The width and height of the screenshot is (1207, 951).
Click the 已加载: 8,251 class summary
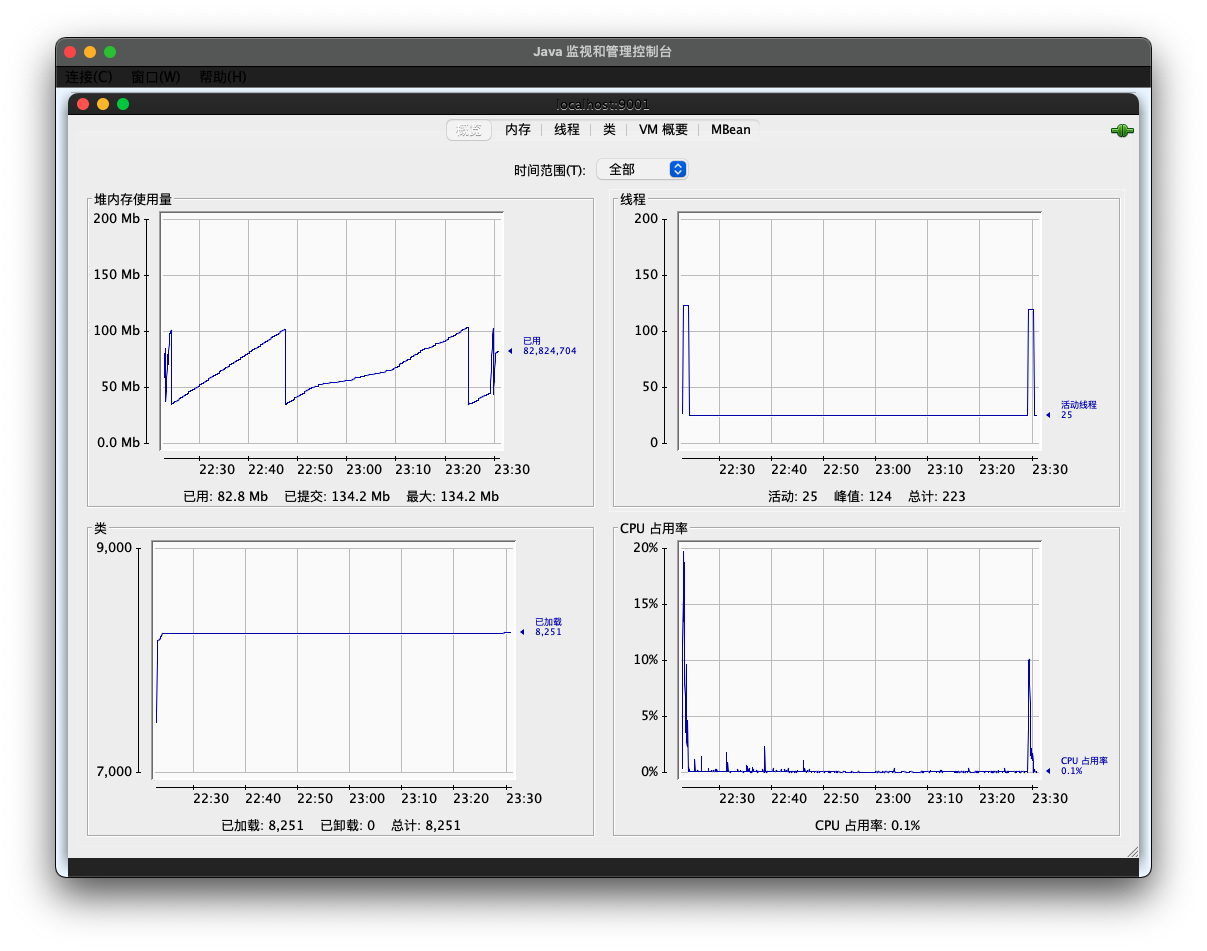pos(262,826)
